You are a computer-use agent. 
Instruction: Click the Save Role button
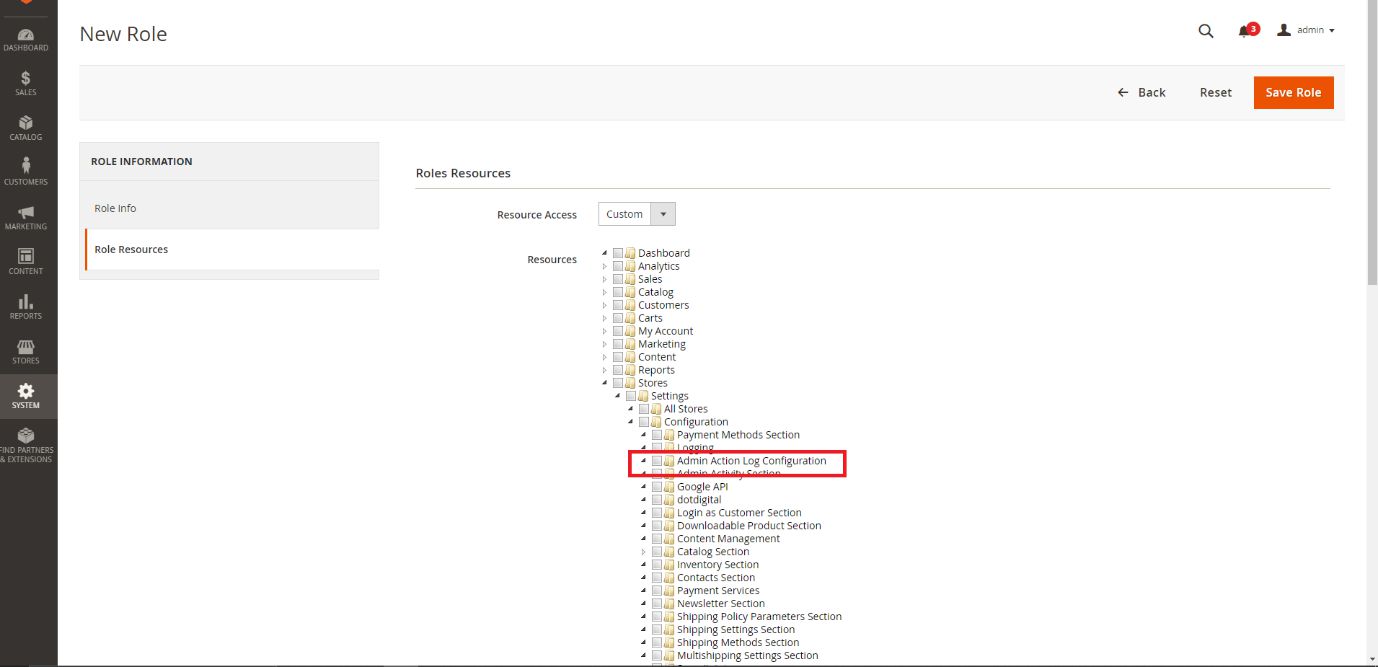coord(1293,92)
